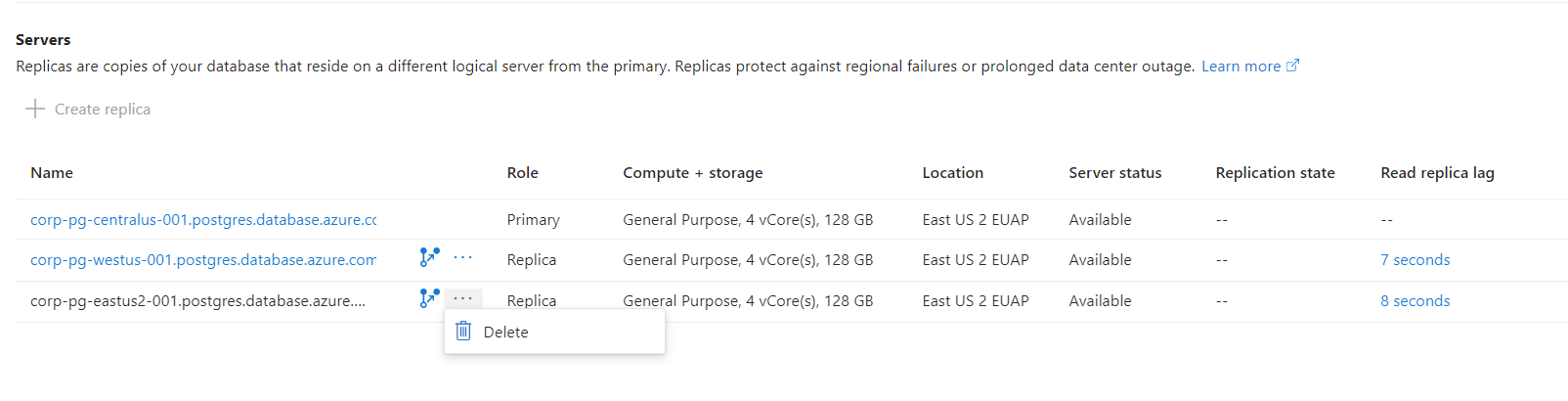
Task: Open more options for corp-pg-westus-001 replica
Action: [463, 258]
